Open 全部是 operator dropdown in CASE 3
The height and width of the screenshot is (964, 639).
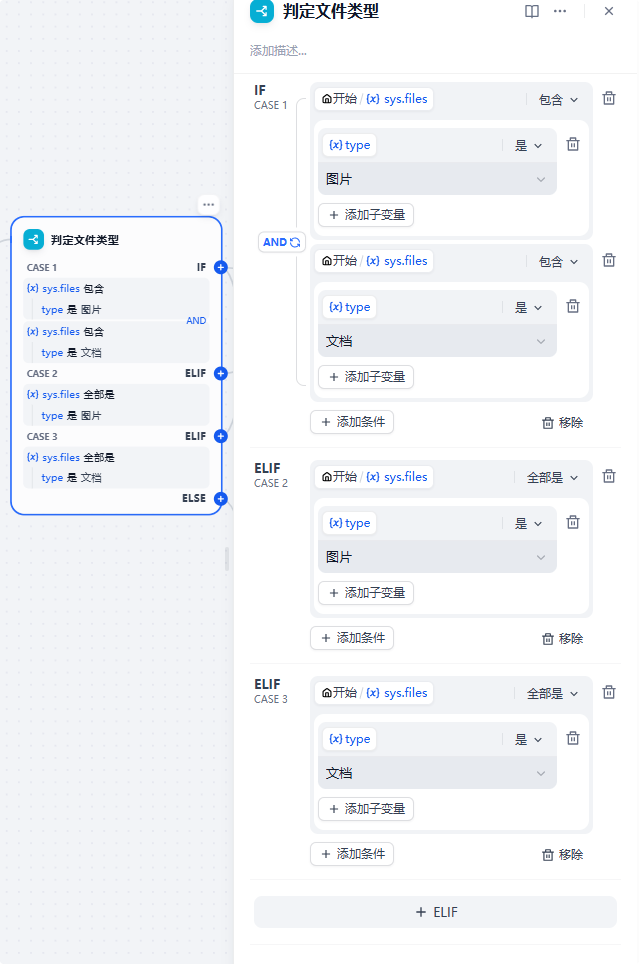click(552, 693)
